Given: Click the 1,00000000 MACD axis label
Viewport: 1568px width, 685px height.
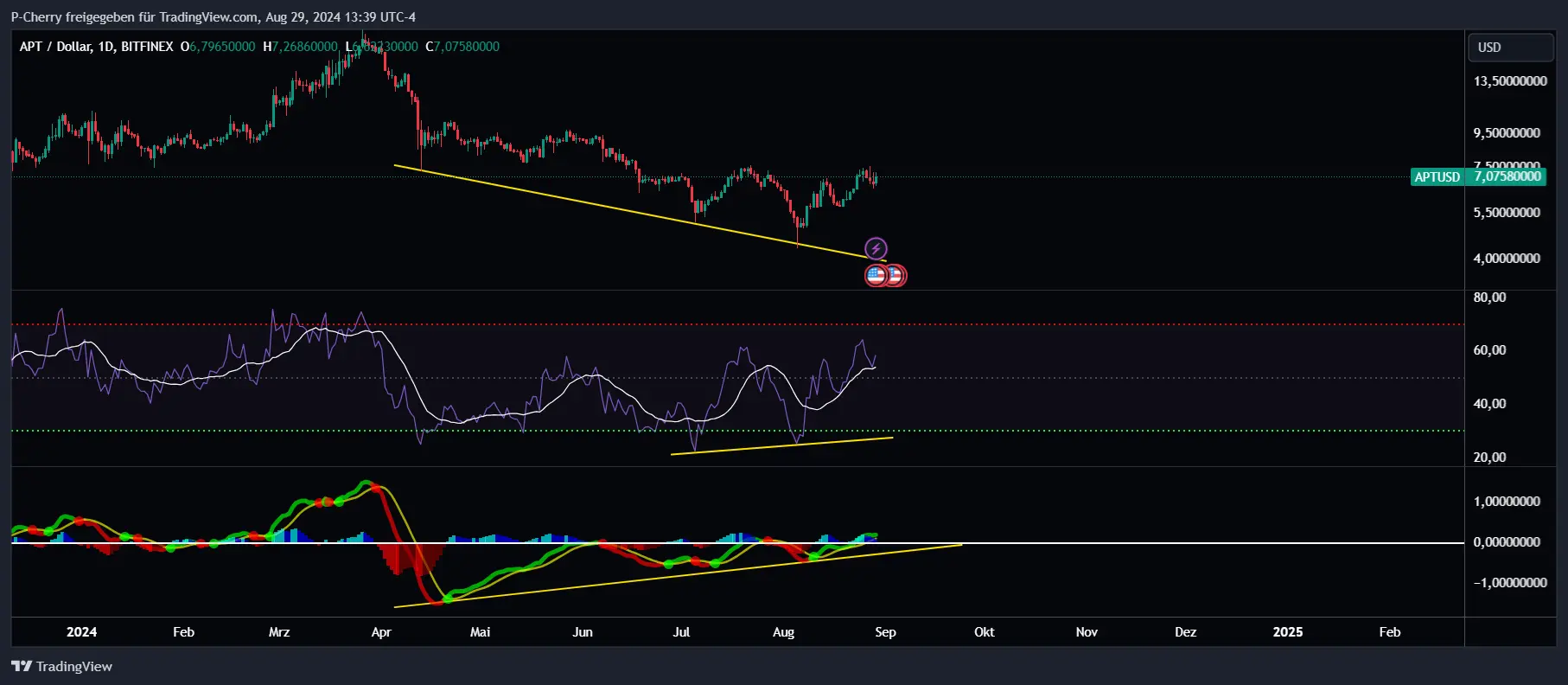Looking at the screenshot, I should pos(1507,502).
